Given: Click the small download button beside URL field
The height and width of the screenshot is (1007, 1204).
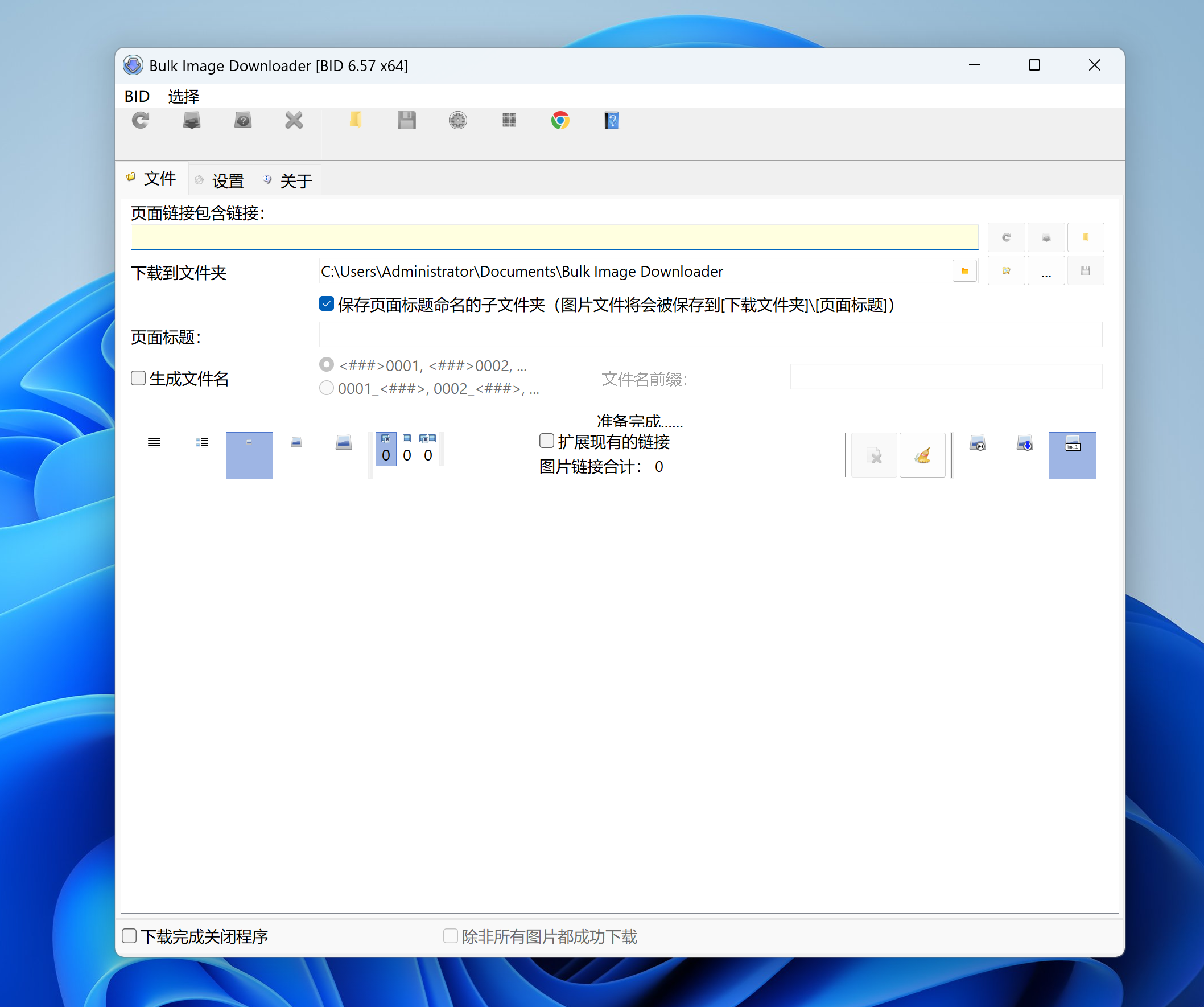Looking at the screenshot, I should tap(1046, 237).
